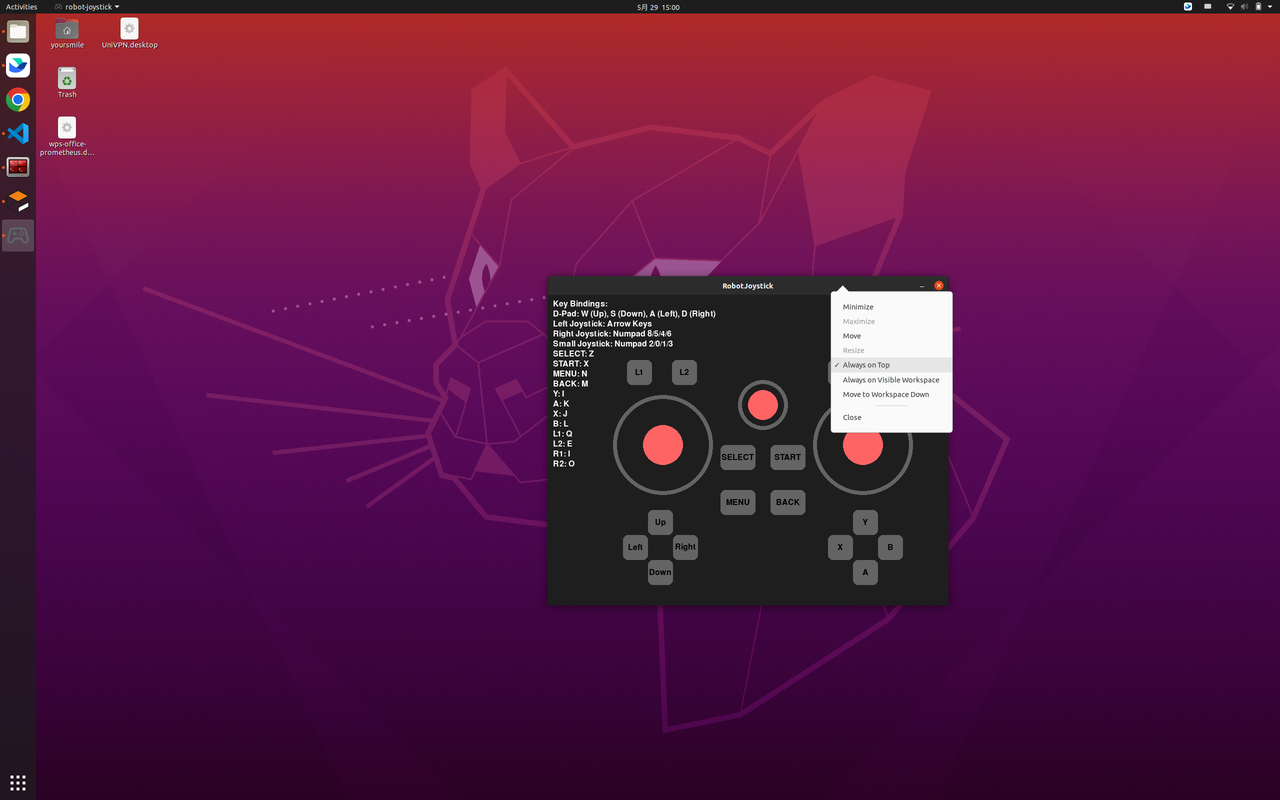Show Applications grid at dock bottom
1280x800 pixels.
click(x=18, y=782)
